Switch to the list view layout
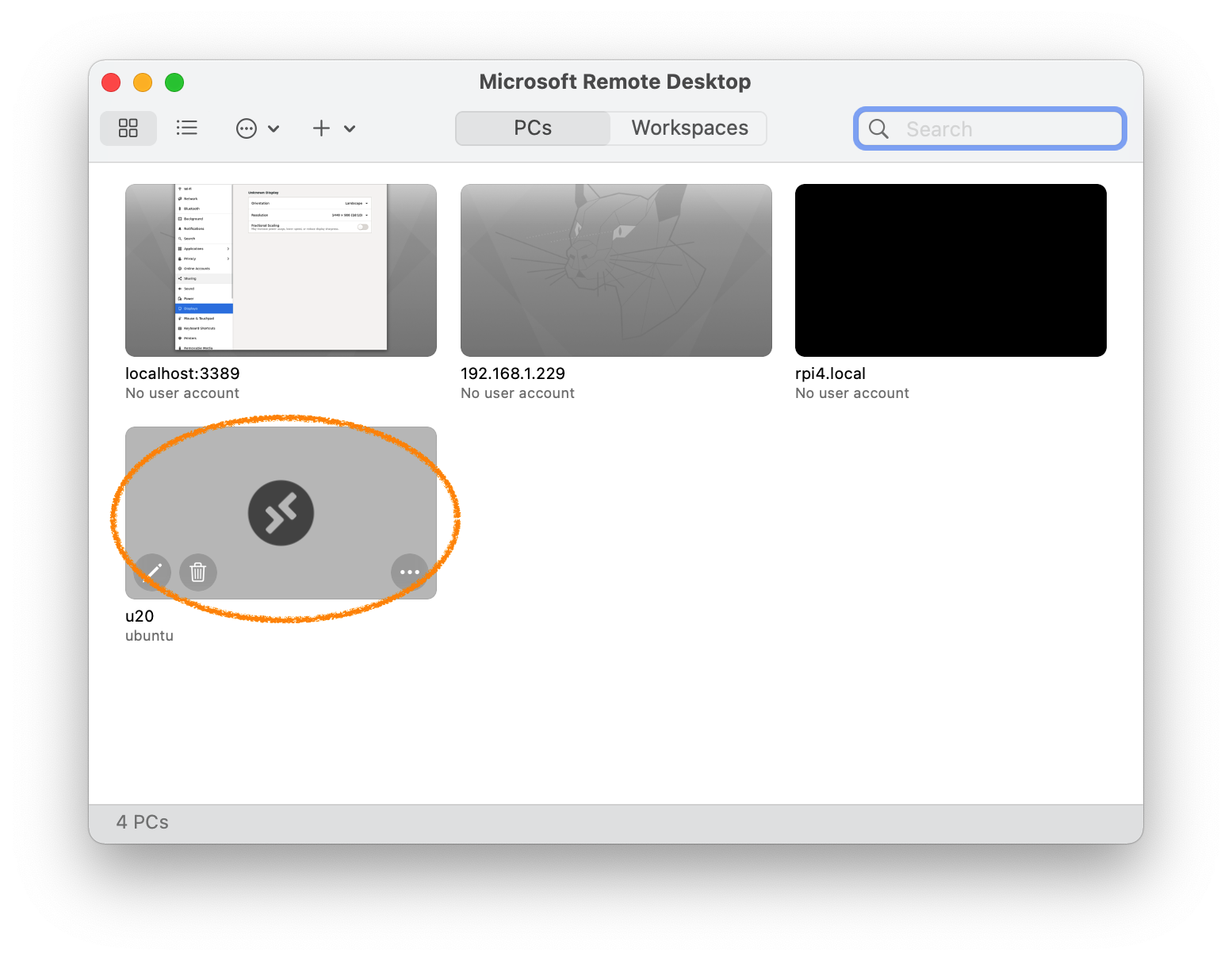The width and height of the screenshot is (1232, 961). (187, 128)
